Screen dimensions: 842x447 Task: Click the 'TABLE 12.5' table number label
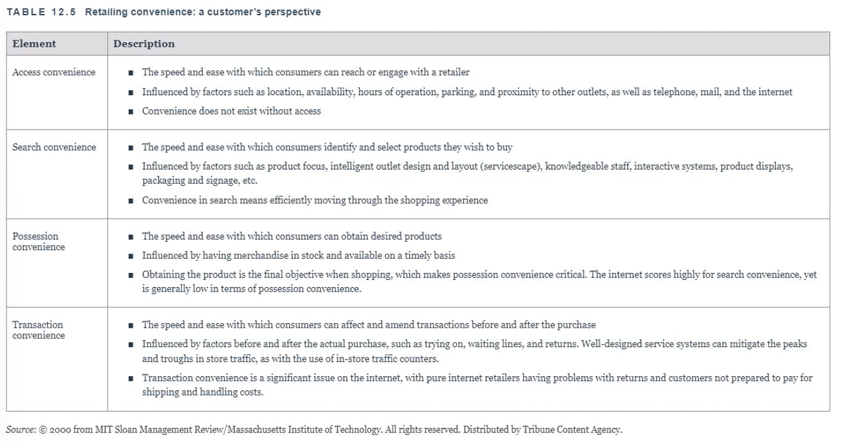[41, 12]
